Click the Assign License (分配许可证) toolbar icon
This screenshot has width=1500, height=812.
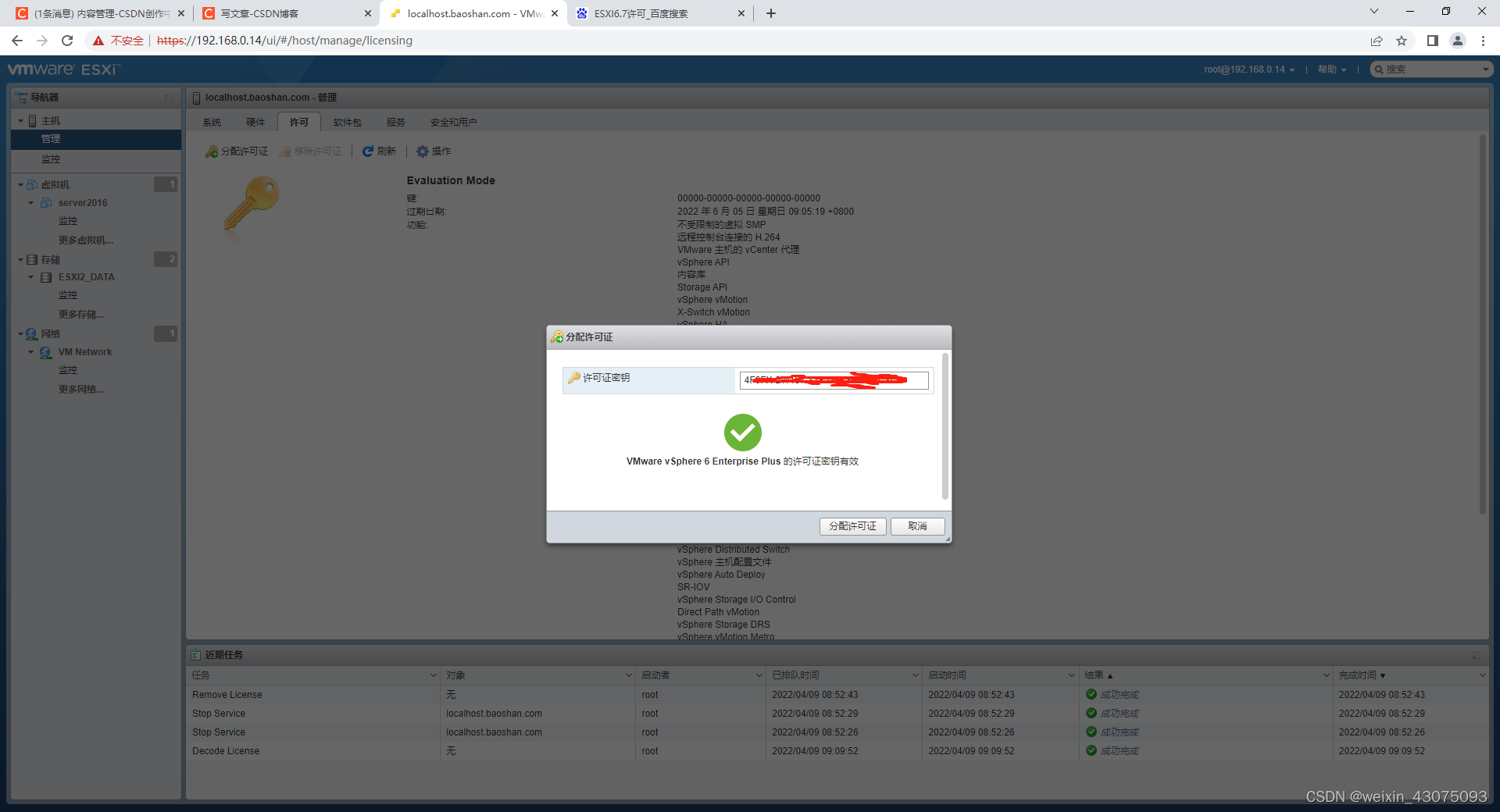[x=212, y=151]
